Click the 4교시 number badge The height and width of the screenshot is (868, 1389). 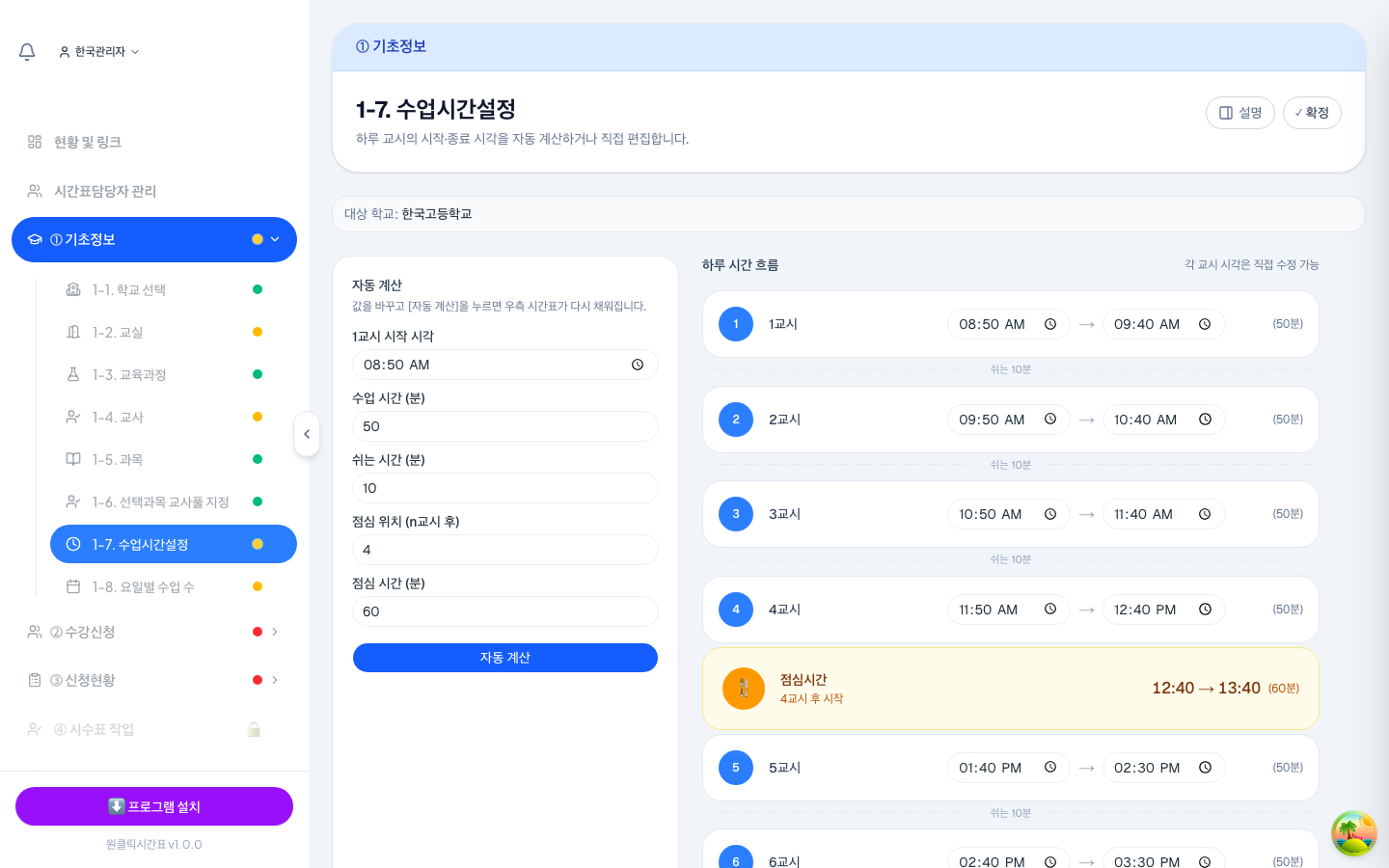pyautogui.click(x=736, y=610)
